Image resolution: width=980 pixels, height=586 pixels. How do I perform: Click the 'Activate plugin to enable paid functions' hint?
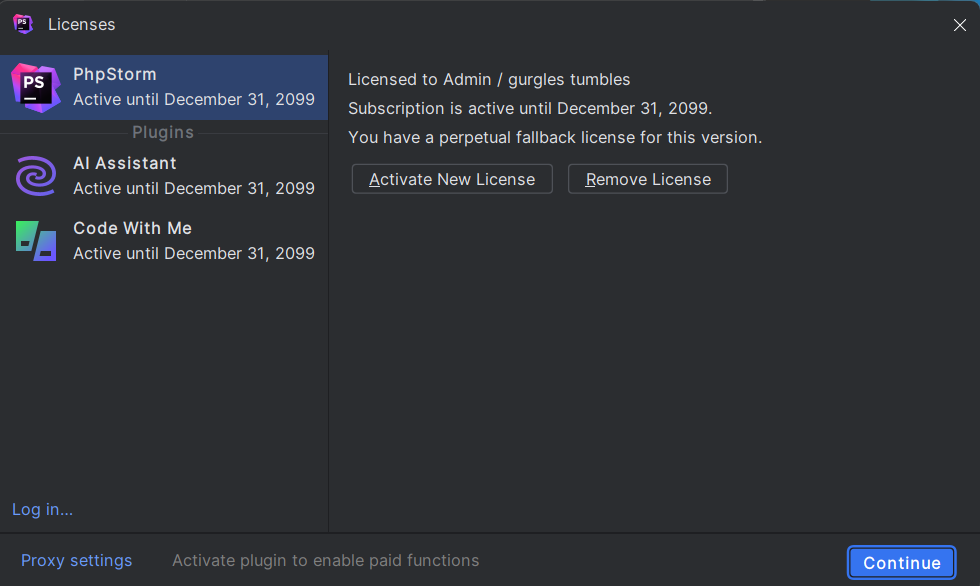click(326, 560)
